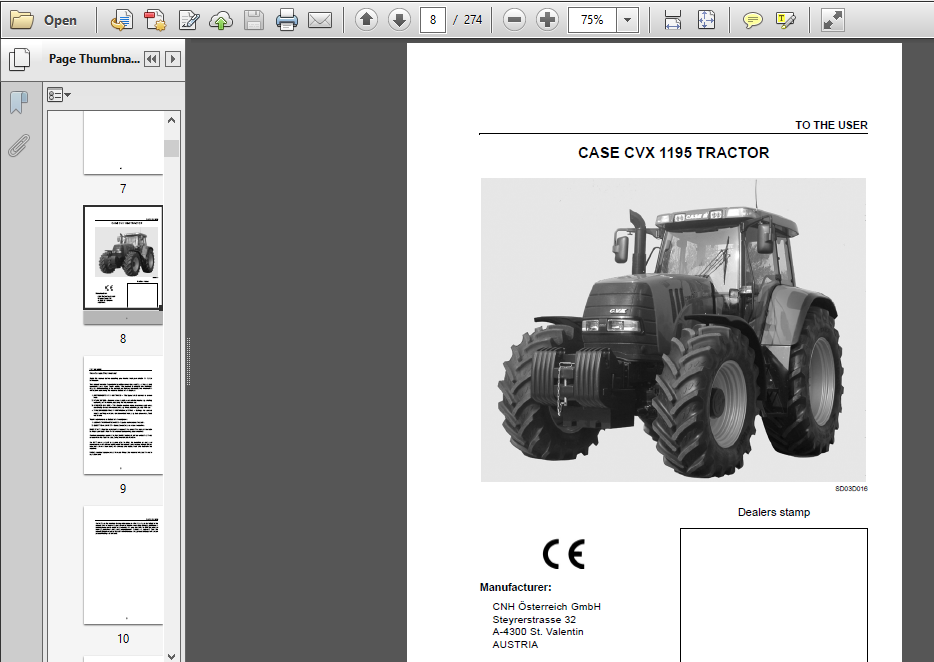Screen dimensions: 934x662
Task: Click the Open text button
Action: pyautogui.click(x=60, y=20)
